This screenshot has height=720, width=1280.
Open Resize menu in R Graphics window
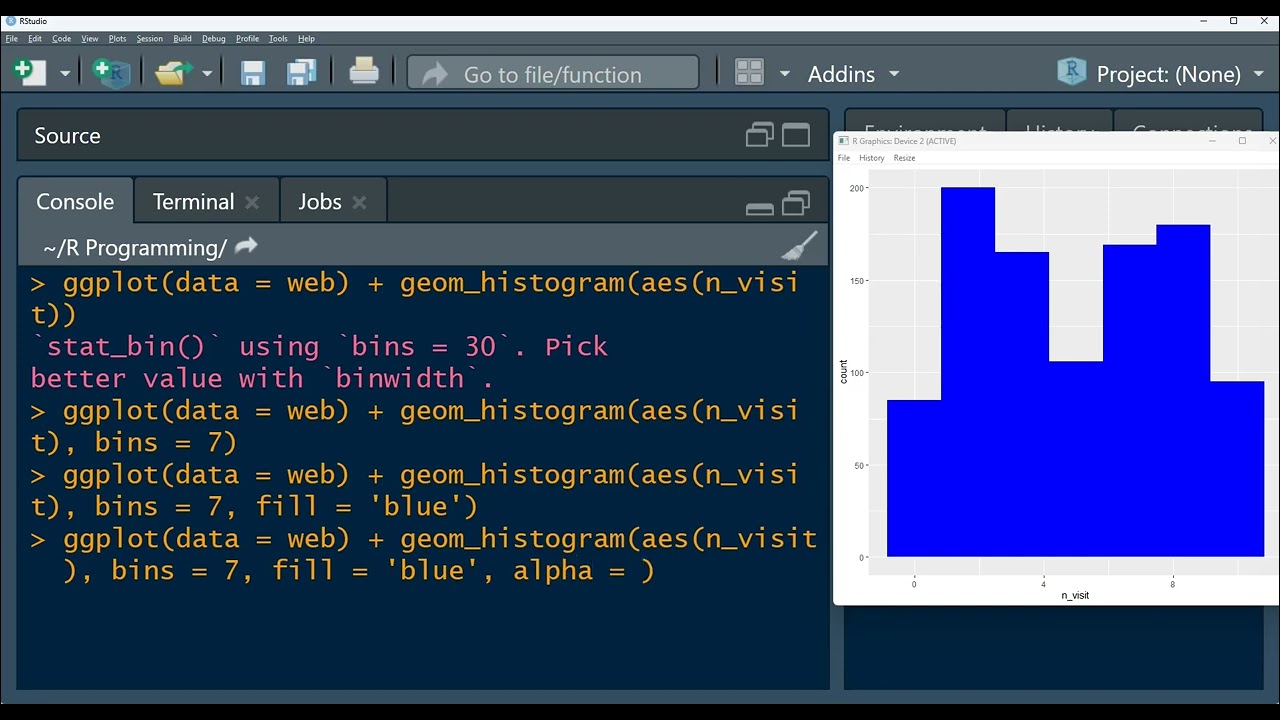904,158
